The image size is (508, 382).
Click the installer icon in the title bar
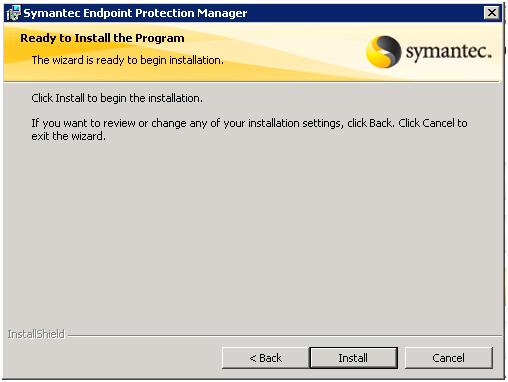click(x=14, y=13)
